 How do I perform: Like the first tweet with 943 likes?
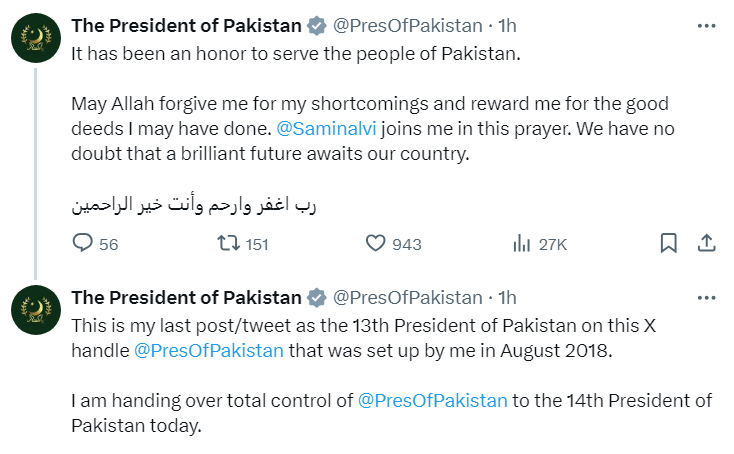coord(376,243)
